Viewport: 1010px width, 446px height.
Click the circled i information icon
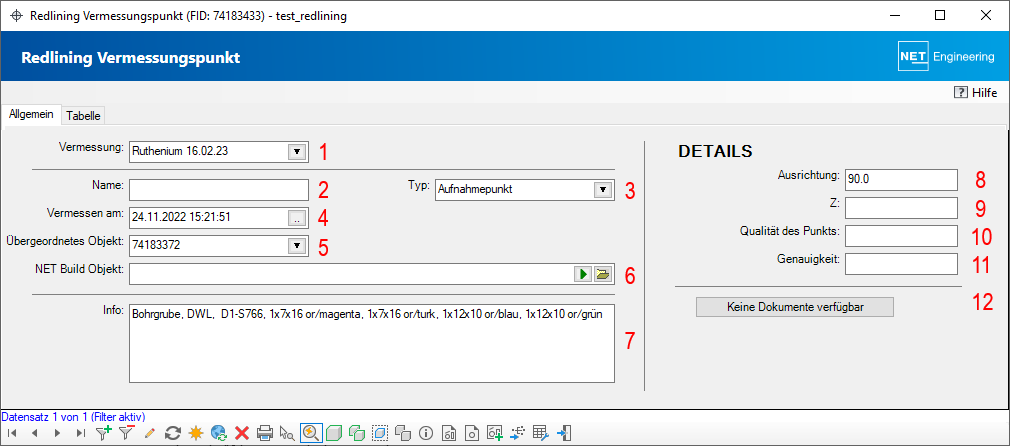[x=425, y=433]
